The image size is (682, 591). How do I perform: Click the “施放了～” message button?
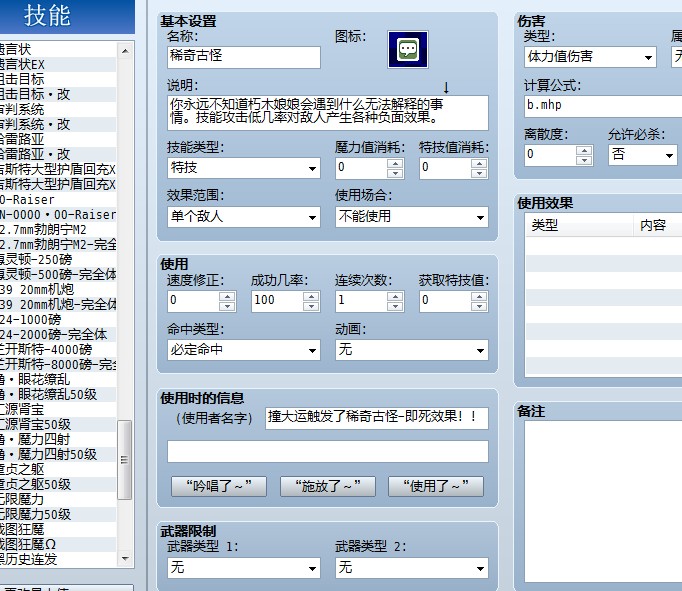click(328, 486)
